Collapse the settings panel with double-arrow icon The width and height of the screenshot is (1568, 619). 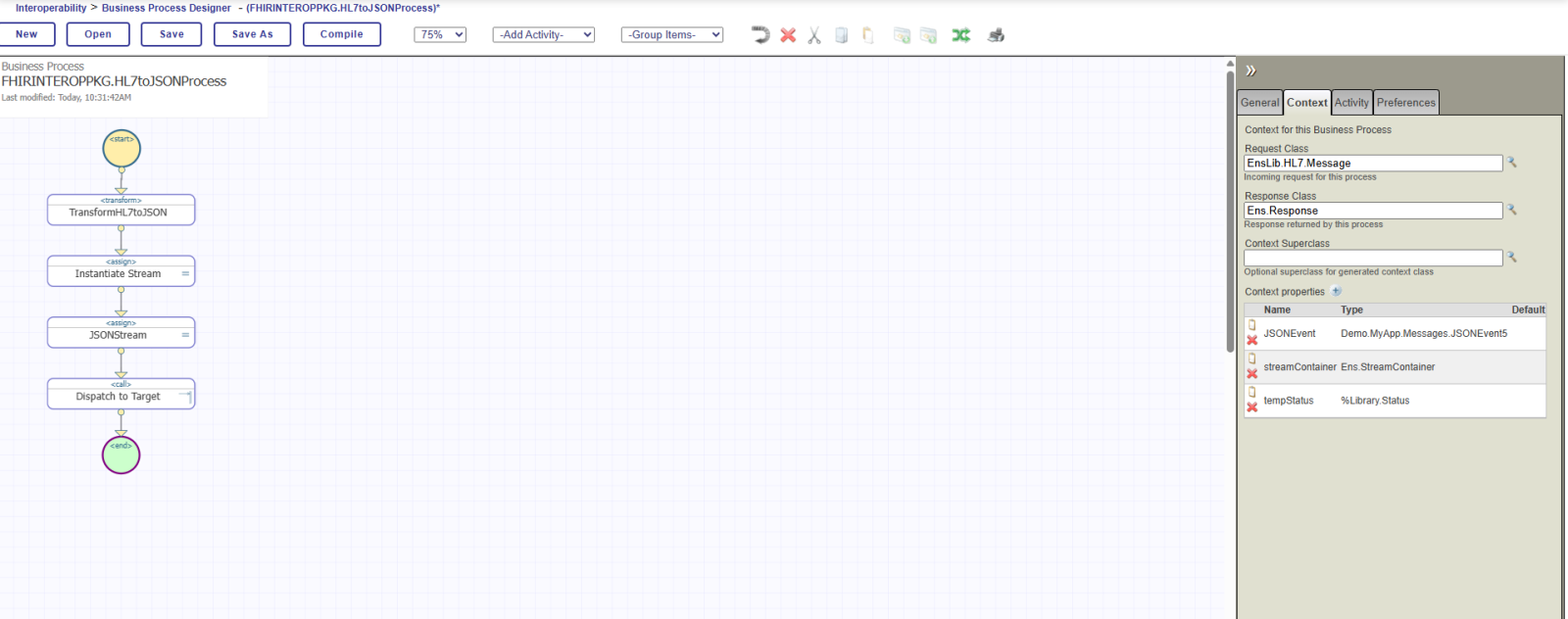(x=1250, y=71)
